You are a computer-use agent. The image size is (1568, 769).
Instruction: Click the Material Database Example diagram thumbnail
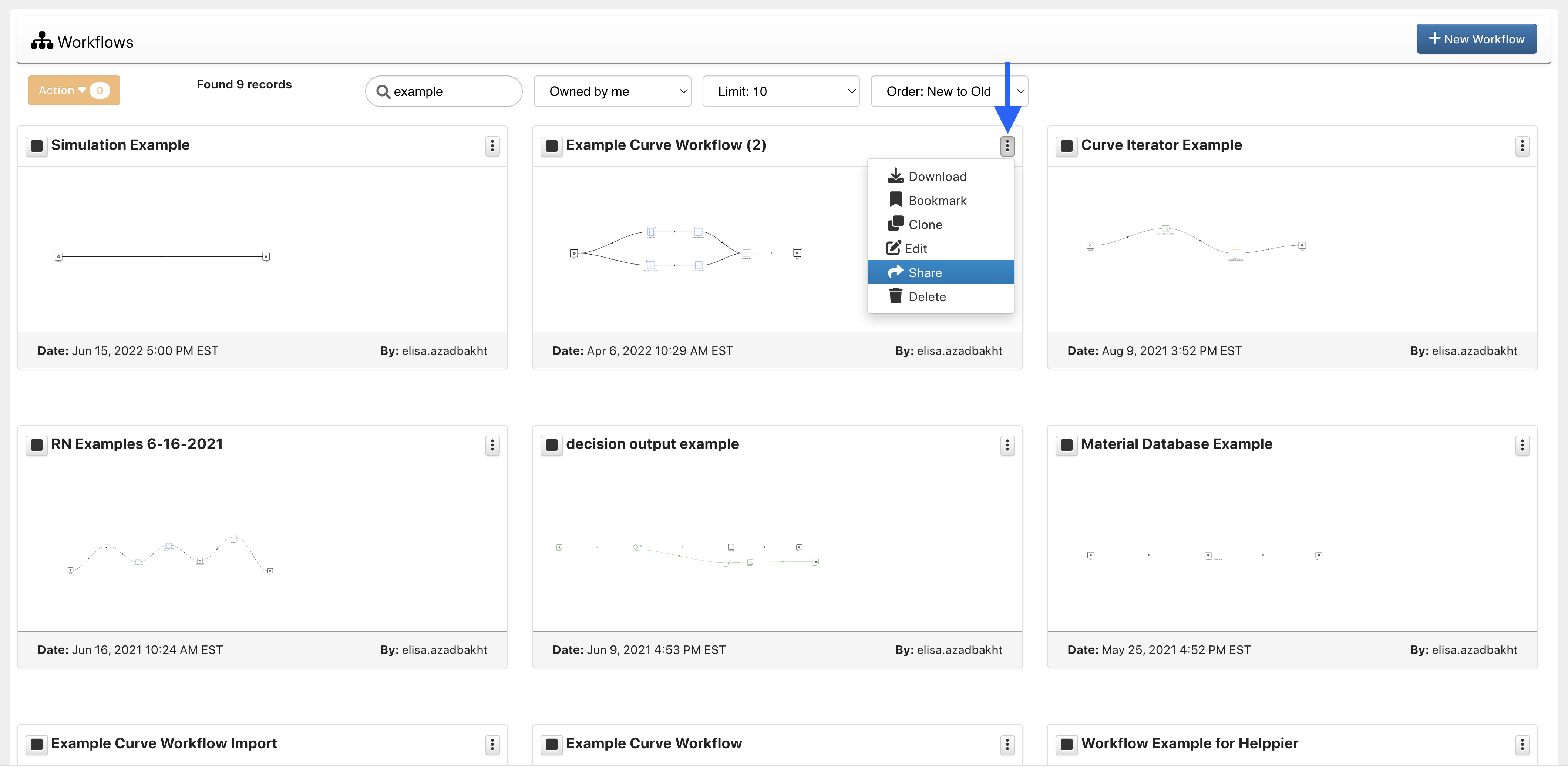[1205, 555]
